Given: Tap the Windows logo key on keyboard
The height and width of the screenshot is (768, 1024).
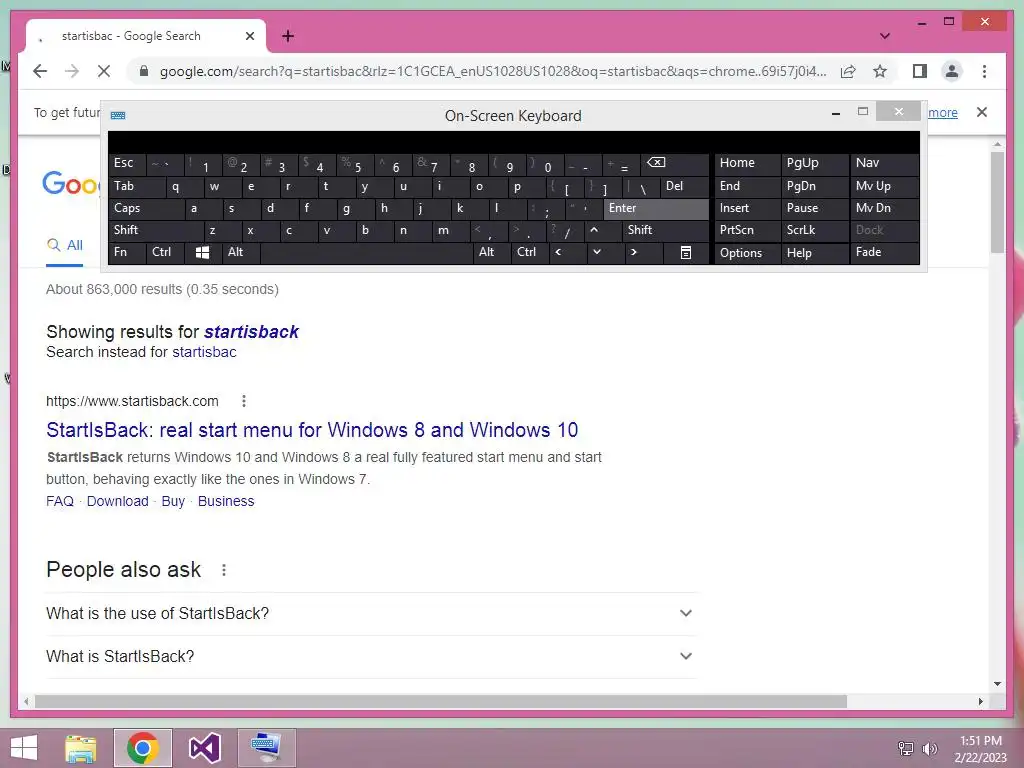Looking at the screenshot, I should 202,253.
